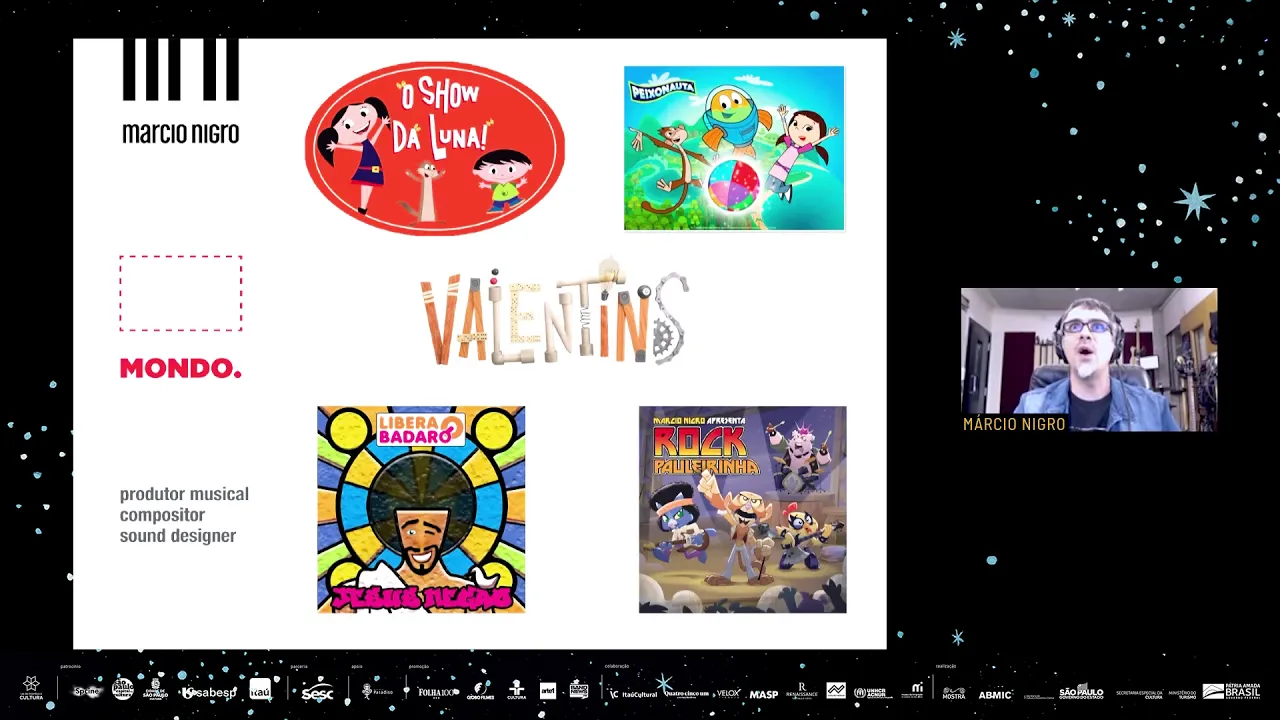Click the MONDO. logo text
Screen dimensions: 1280x720
tap(181, 368)
